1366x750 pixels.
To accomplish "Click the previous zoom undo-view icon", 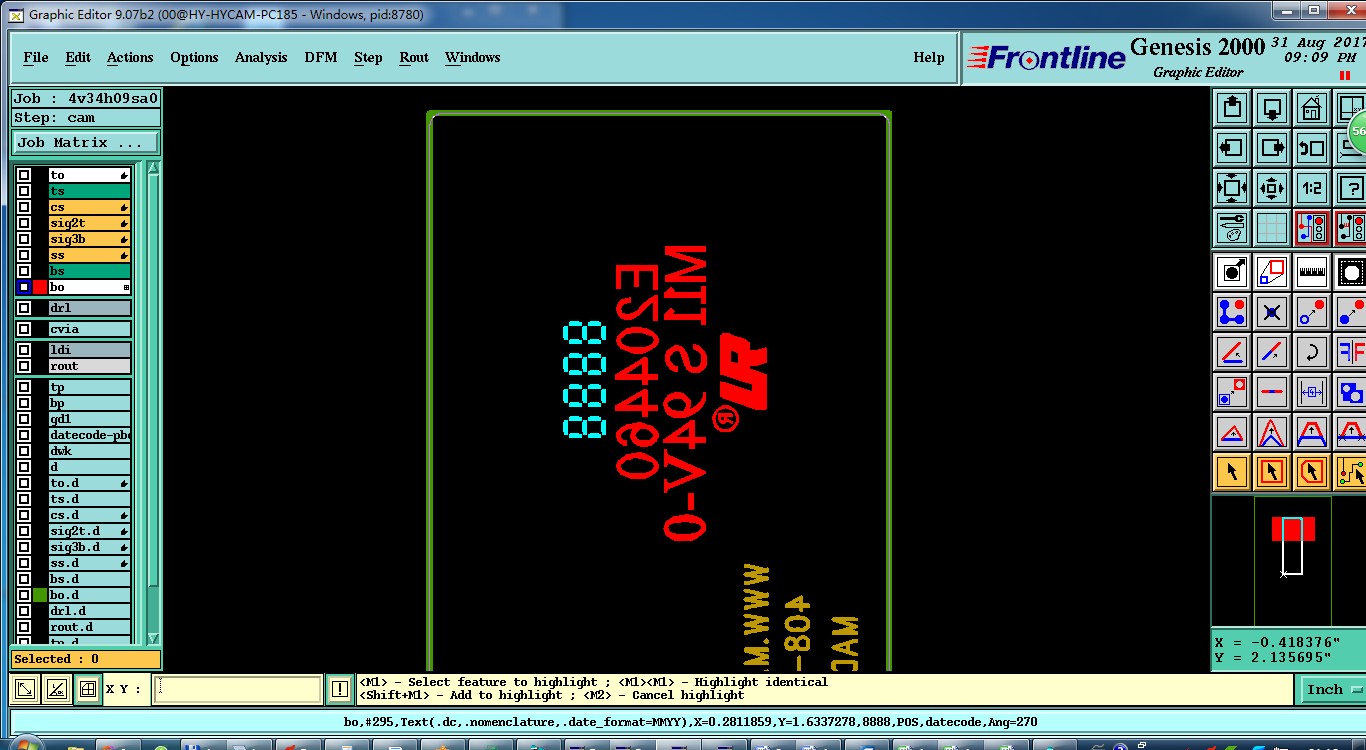I will tap(1311, 148).
